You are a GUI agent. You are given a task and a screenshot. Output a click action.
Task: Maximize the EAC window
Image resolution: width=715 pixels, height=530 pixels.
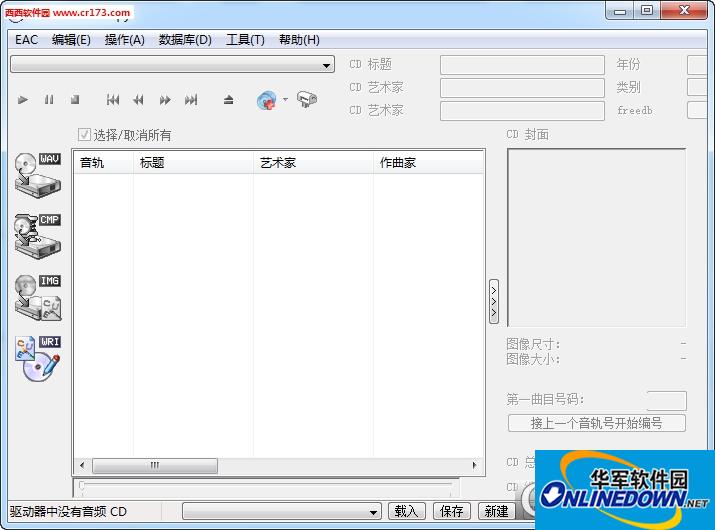(x=647, y=10)
